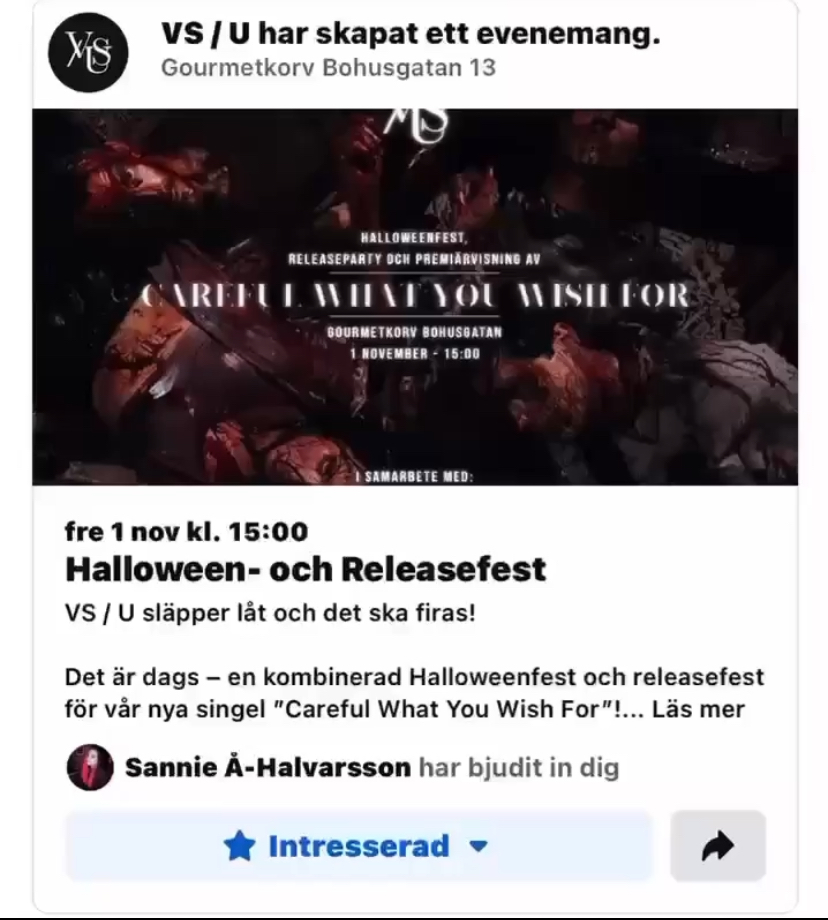
Task: Open Sannie Å-Halvarsson's profile picture
Action: point(90,767)
